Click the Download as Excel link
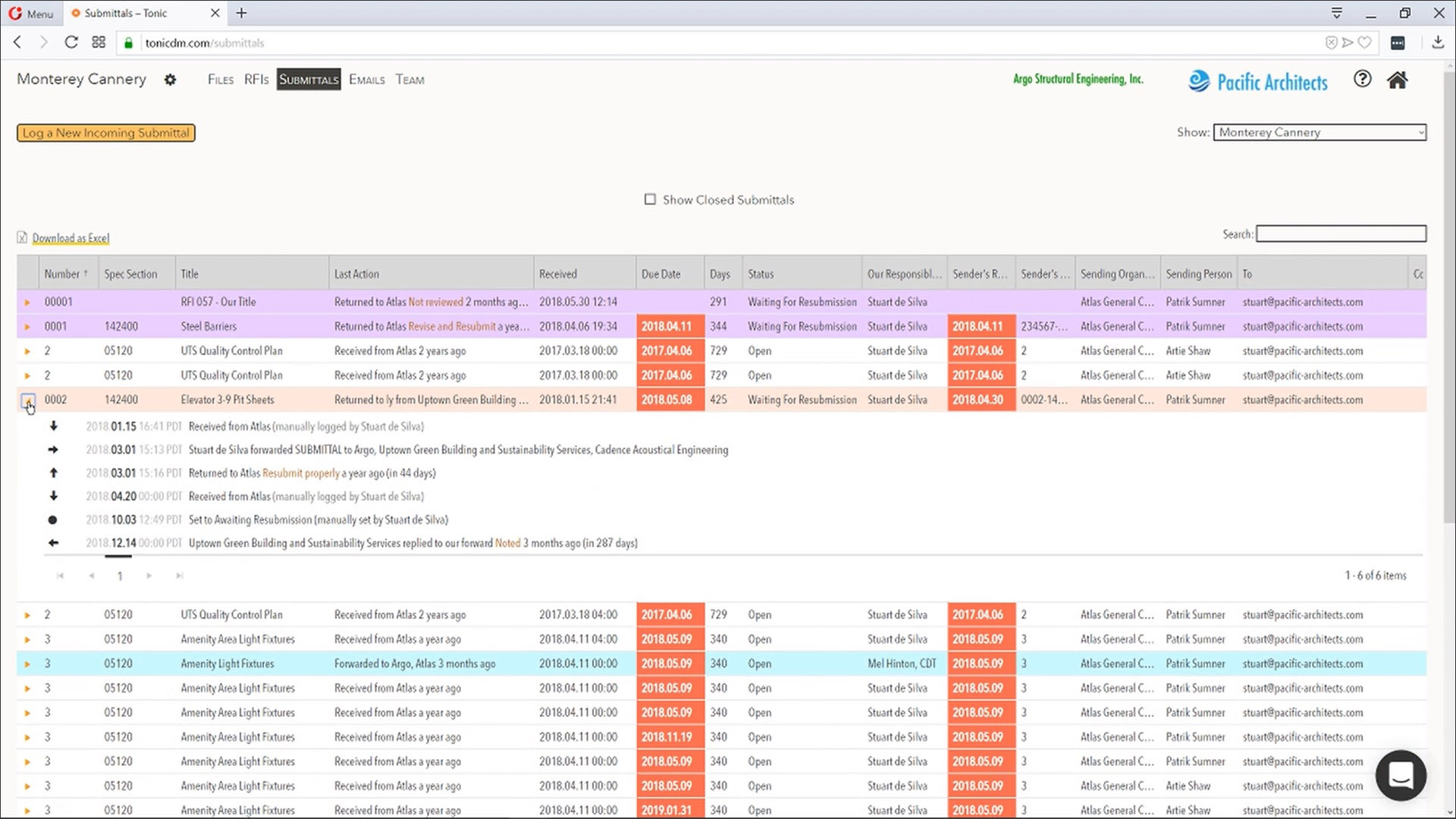Image resolution: width=1456 pixels, height=819 pixels. click(71, 238)
